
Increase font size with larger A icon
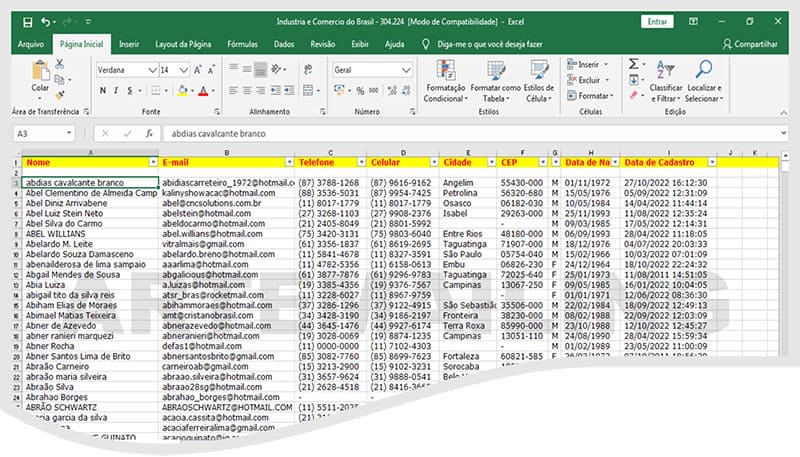point(198,70)
